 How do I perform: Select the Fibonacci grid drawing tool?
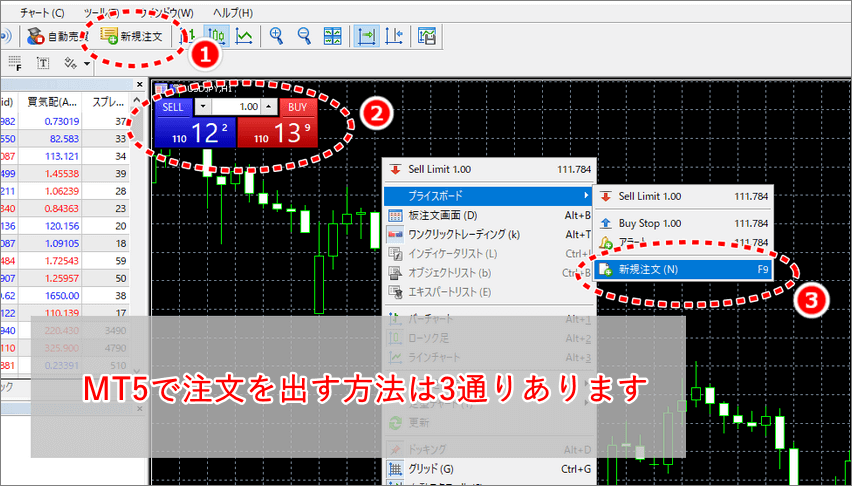coord(15,64)
